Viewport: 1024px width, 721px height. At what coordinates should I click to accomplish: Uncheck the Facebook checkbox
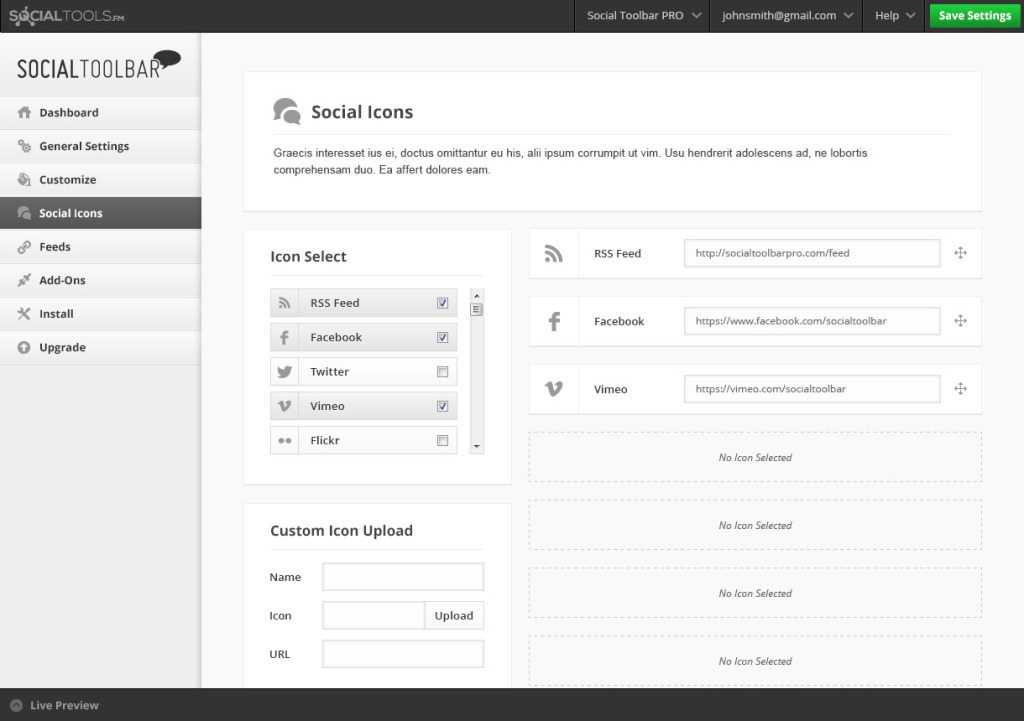pyautogui.click(x=442, y=338)
